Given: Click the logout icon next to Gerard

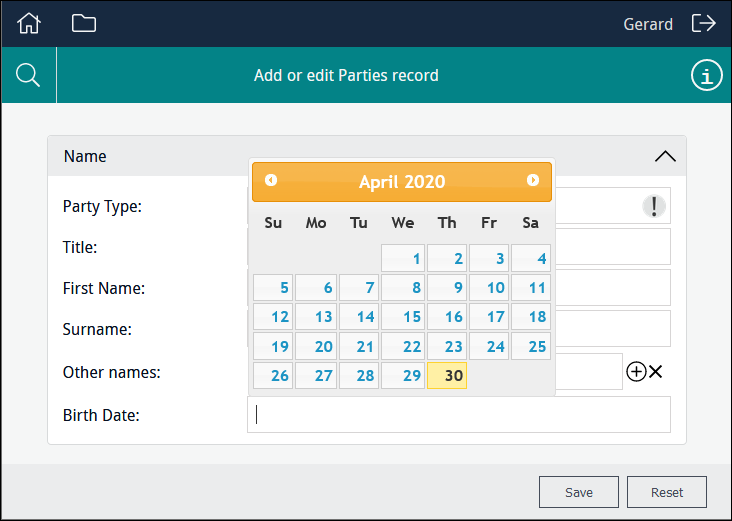Looking at the screenshot, I should (704, 23).
